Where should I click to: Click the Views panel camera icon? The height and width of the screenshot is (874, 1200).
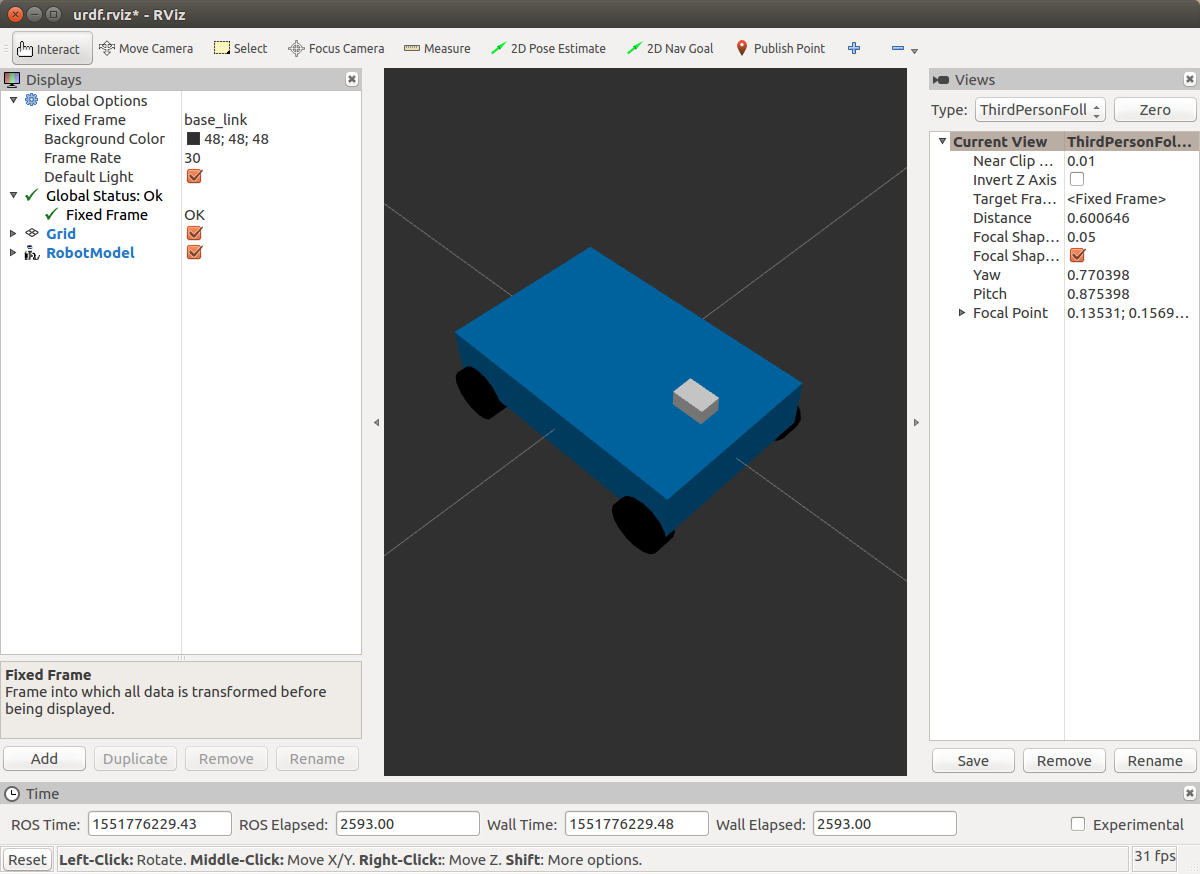(941, 79)
